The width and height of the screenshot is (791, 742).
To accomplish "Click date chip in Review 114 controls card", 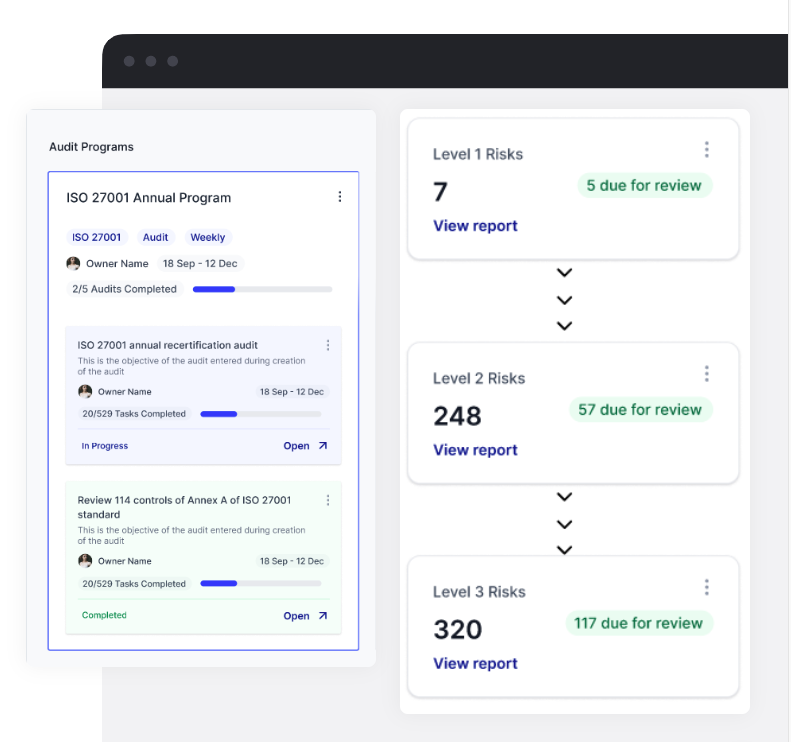I will tap(292, 561).
